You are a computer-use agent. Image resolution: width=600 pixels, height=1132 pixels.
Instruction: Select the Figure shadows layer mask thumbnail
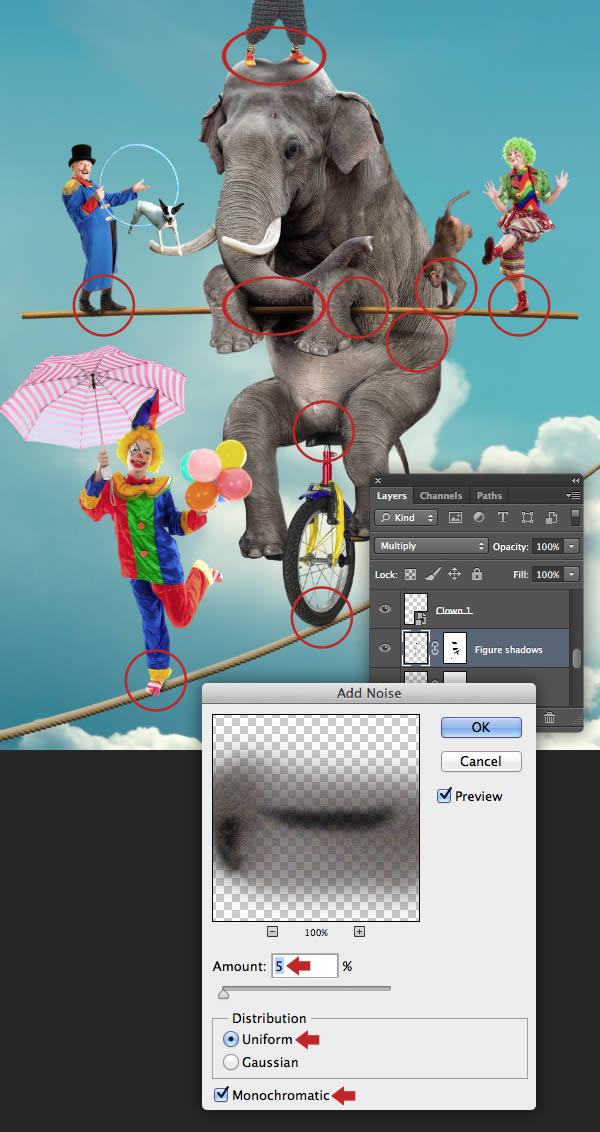tap(455, 648)
